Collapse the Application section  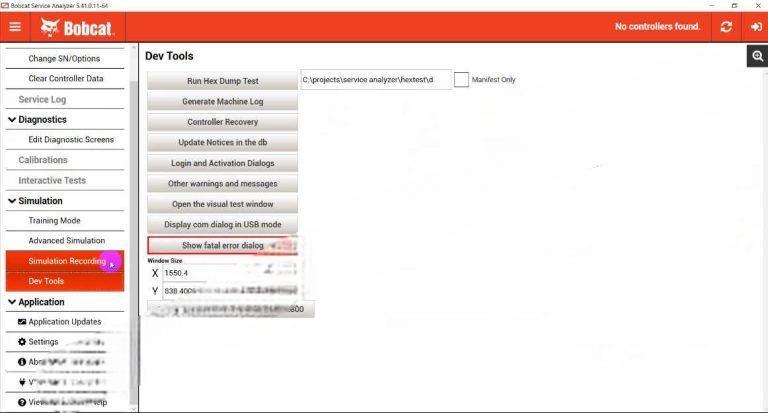point(12,302)
